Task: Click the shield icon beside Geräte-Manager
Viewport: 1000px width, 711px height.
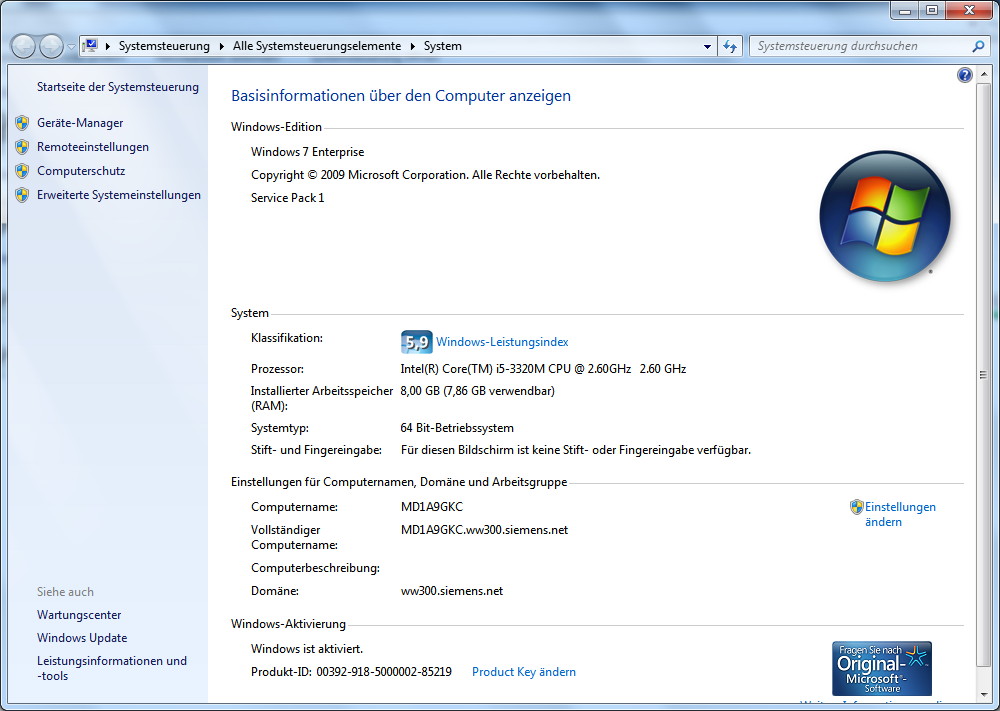Action: [22, 123]
